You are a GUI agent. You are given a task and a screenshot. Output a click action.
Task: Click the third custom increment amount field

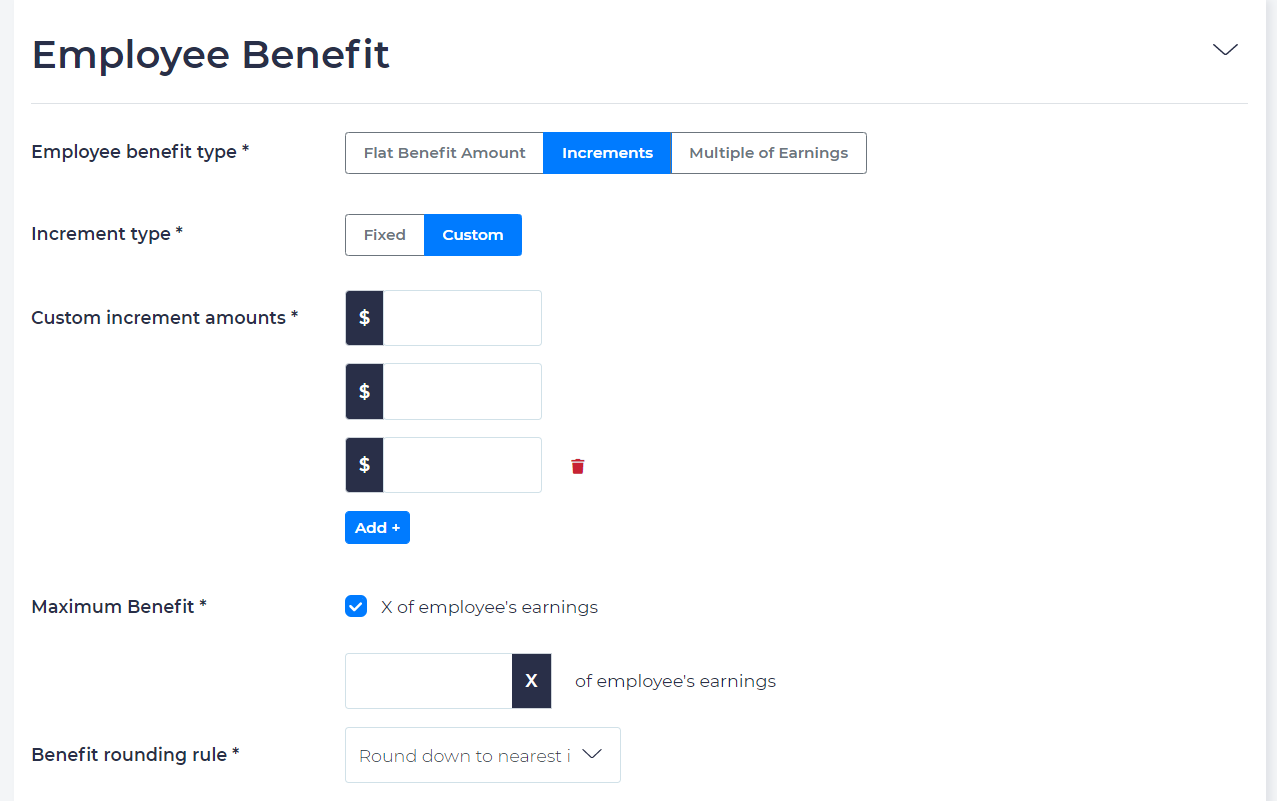[x=462, y=464]
